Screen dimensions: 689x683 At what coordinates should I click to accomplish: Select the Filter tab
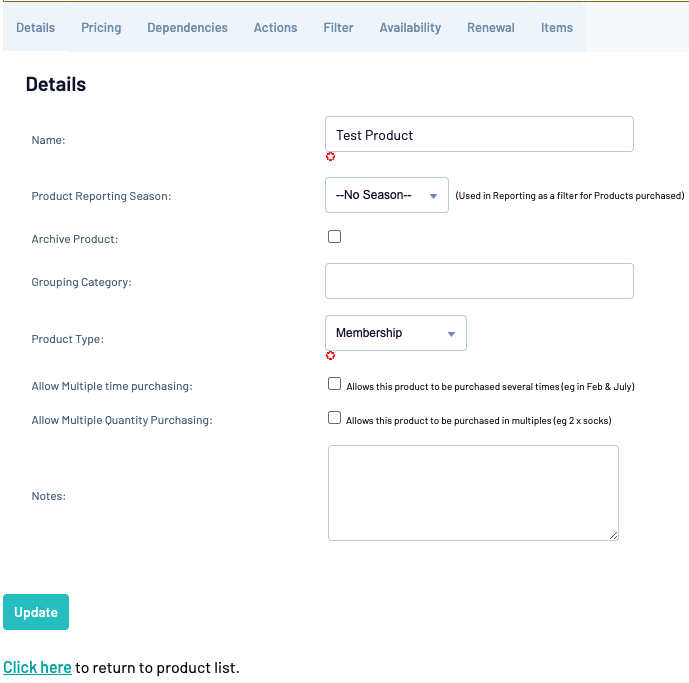point(338,28)
